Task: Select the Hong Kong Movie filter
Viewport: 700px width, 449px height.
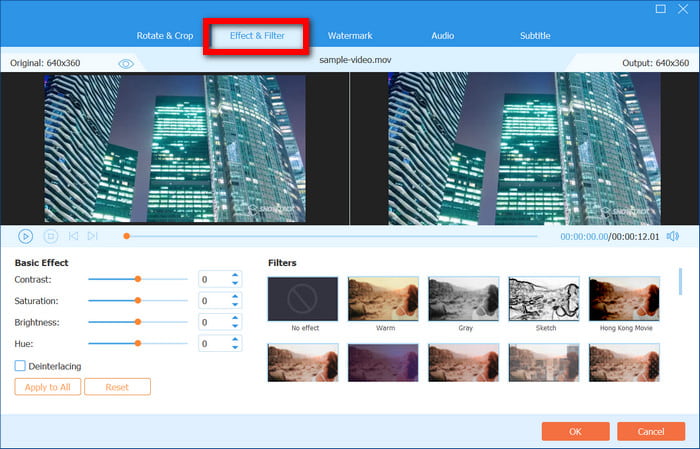Action: pyautogui.click(x=623, y=298)
